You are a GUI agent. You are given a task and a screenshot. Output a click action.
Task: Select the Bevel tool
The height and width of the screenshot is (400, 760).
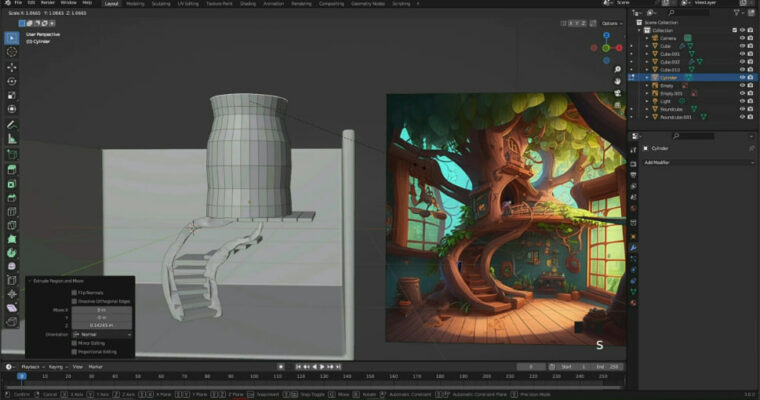[12, 198]
